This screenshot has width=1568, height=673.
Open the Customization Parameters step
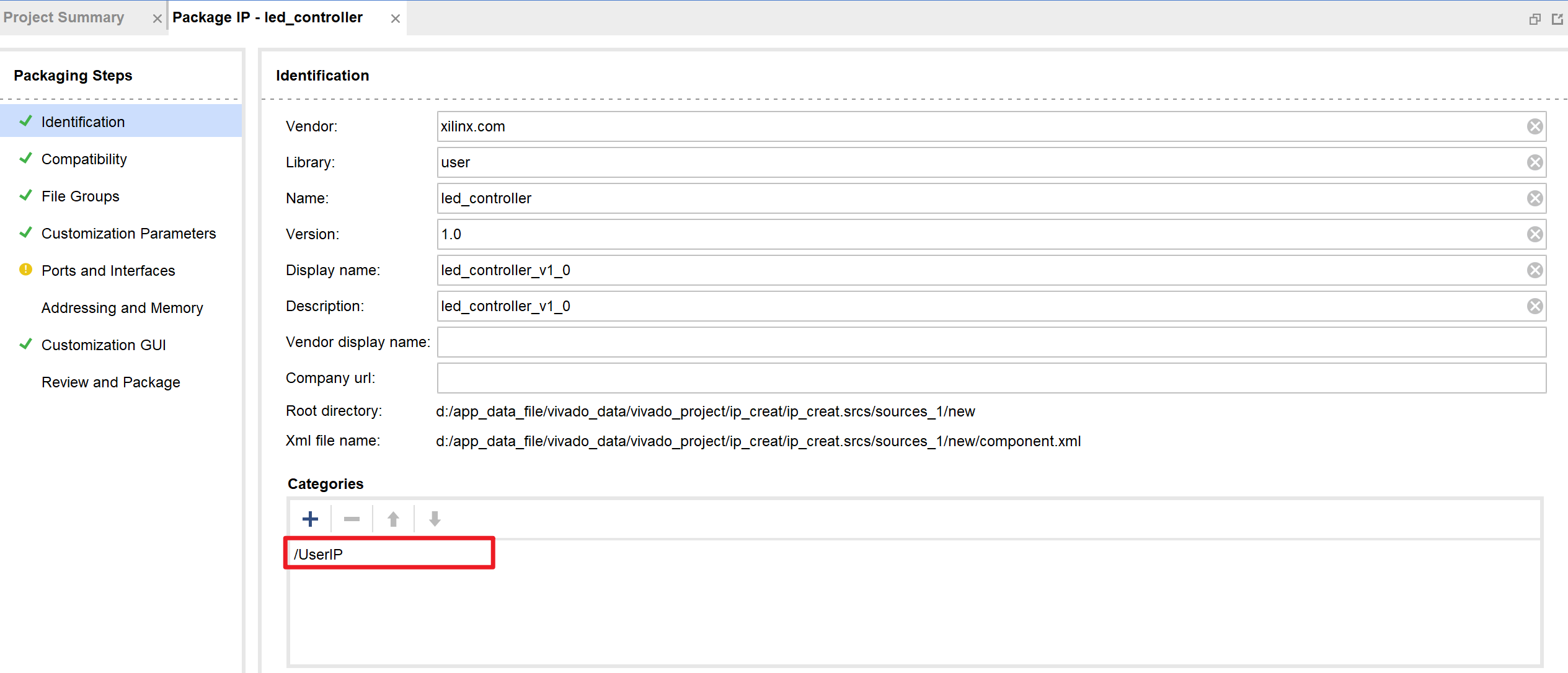(x=121, y=233)
